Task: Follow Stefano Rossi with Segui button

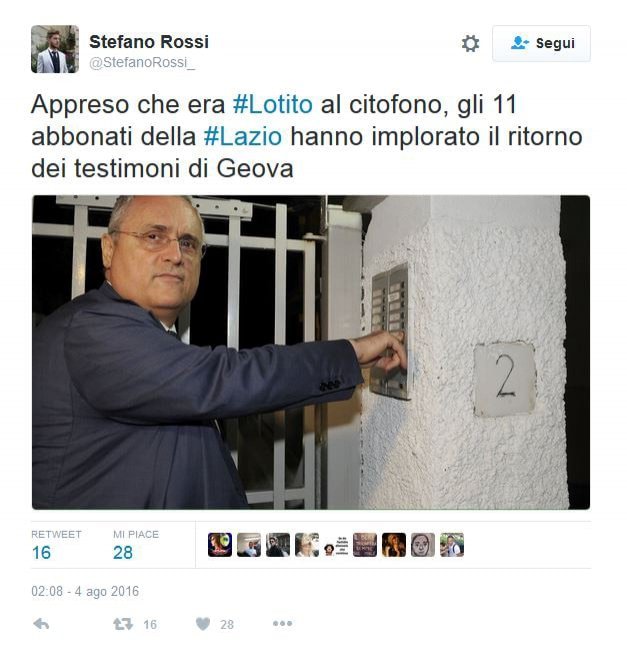Action: coord(541,43)
